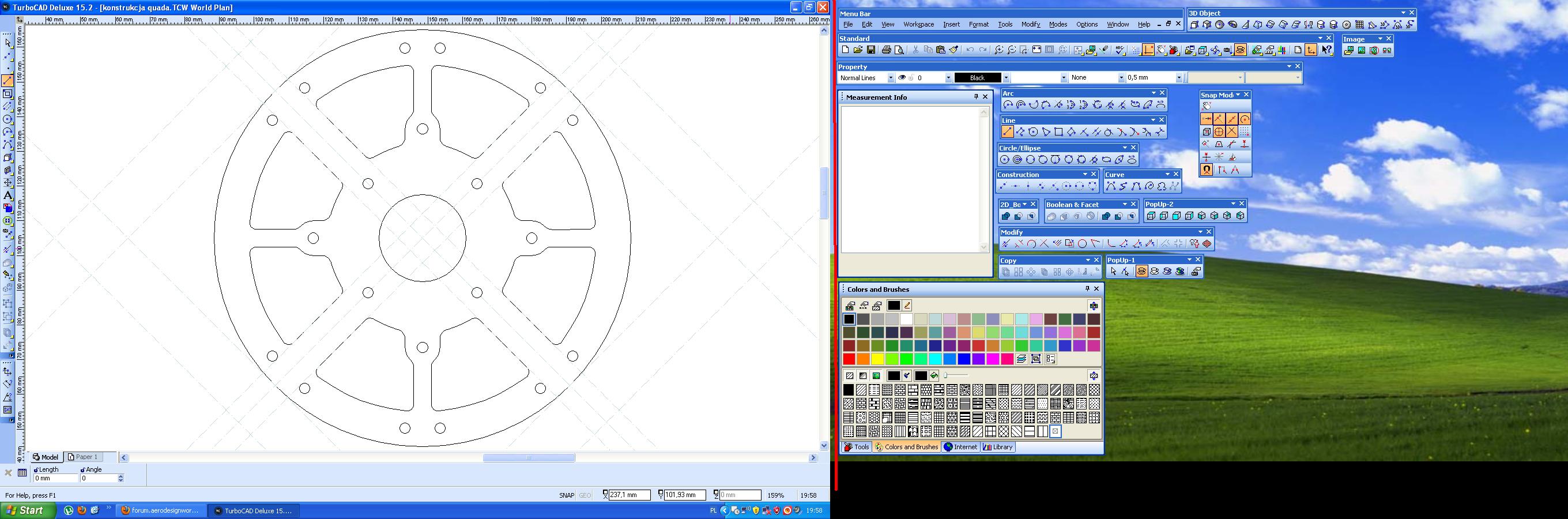This screenshot has height=519, width=1568.
Task: Click the Rectangle tool in Line toolbar
Action: pyautogui.click(x=1058, y=132)
